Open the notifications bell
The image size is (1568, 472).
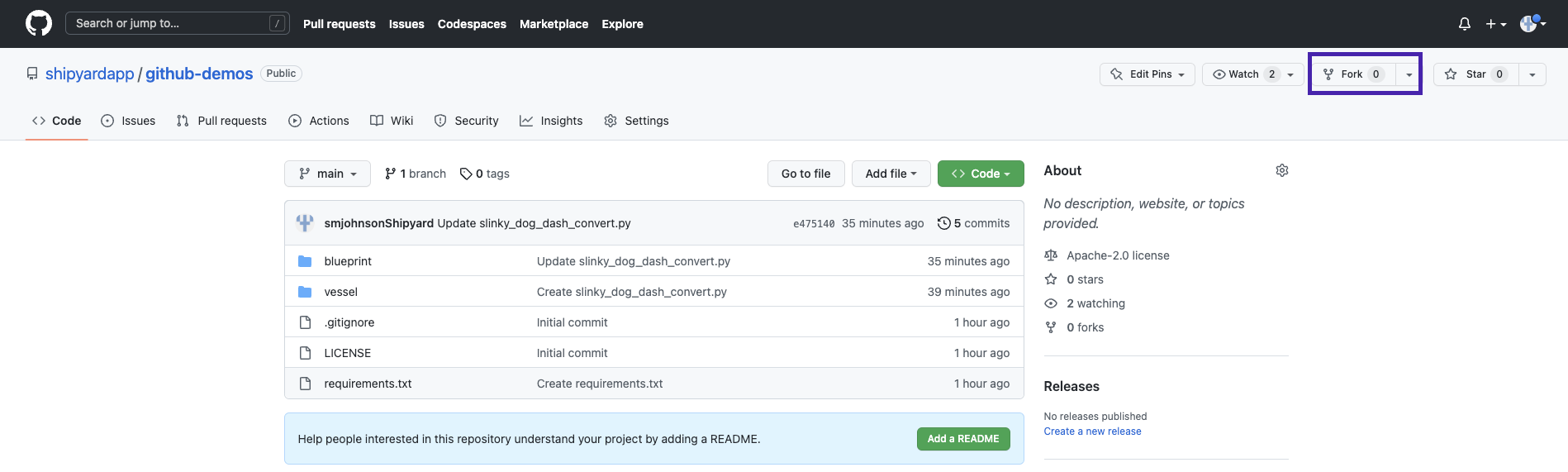1464,24
